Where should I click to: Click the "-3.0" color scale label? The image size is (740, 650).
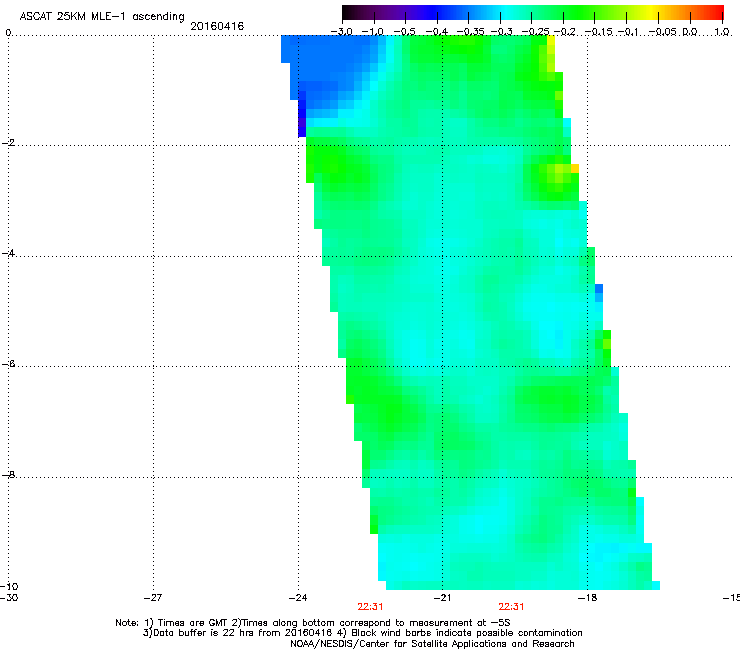[x=341, y=32]
